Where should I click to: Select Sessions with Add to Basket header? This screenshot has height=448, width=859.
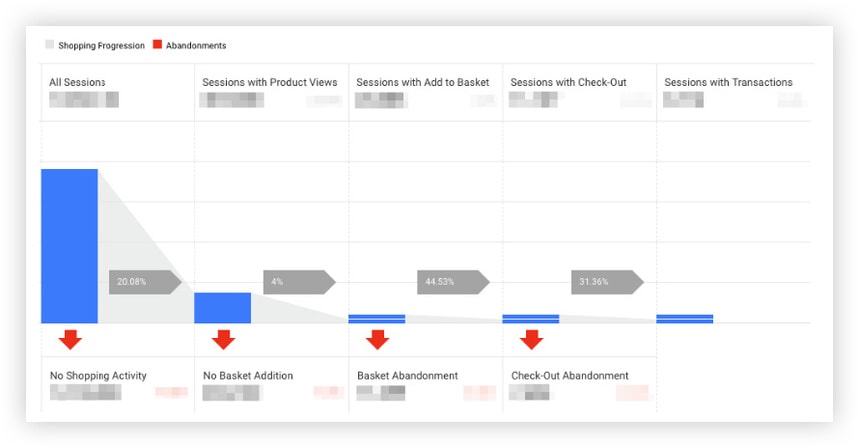tap(422, 82)
